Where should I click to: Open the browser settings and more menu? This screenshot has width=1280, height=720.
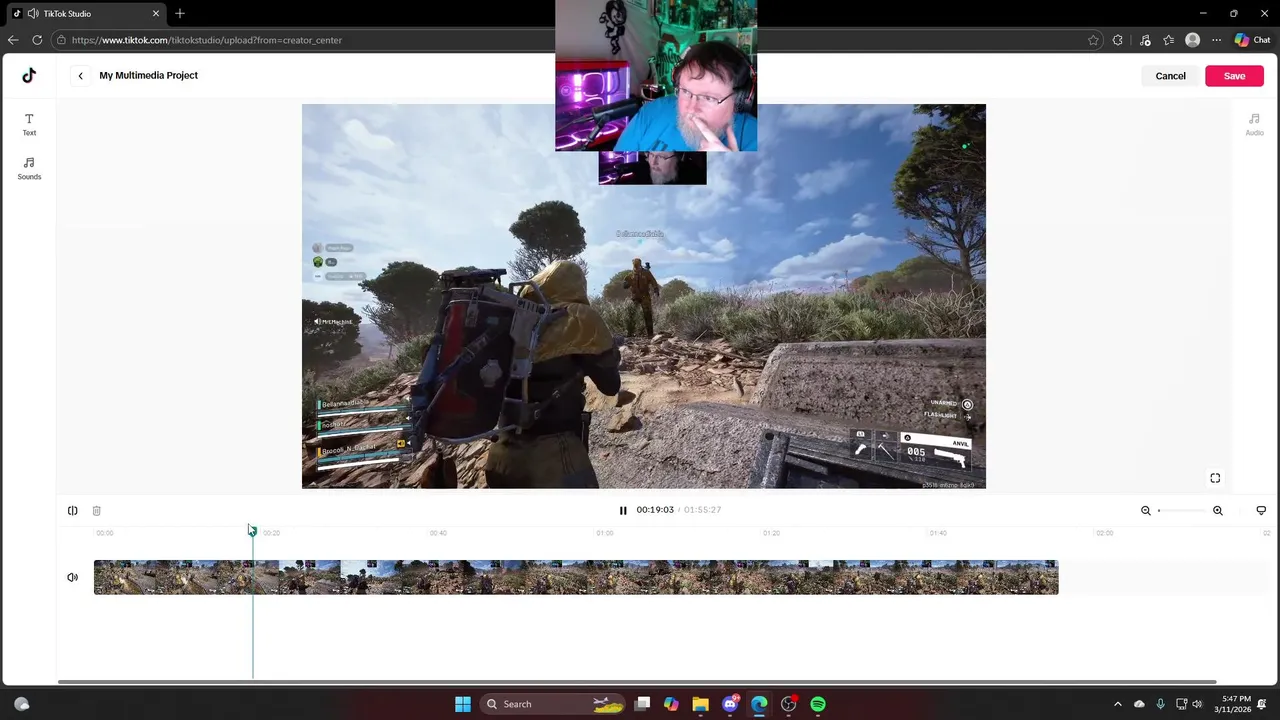click(x=1216, y=40)
